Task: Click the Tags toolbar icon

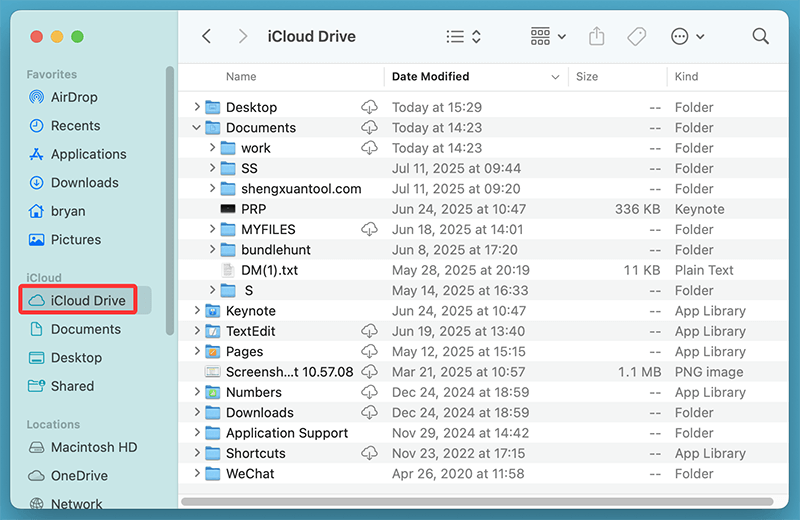Action: tap(636, 36)
